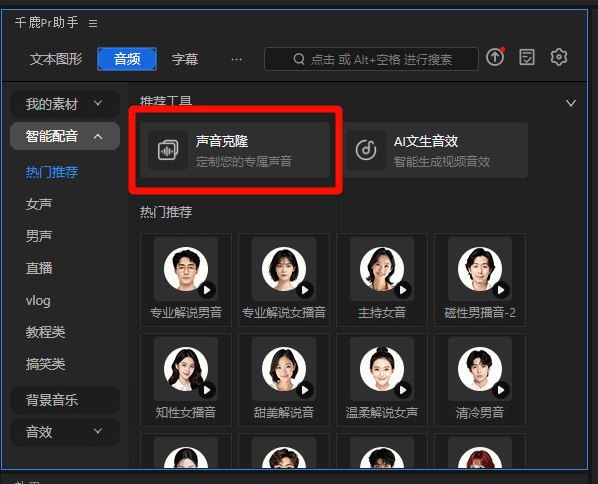Open the 直播 voice category
Screen dimensions: 598x484
[39, 268]
